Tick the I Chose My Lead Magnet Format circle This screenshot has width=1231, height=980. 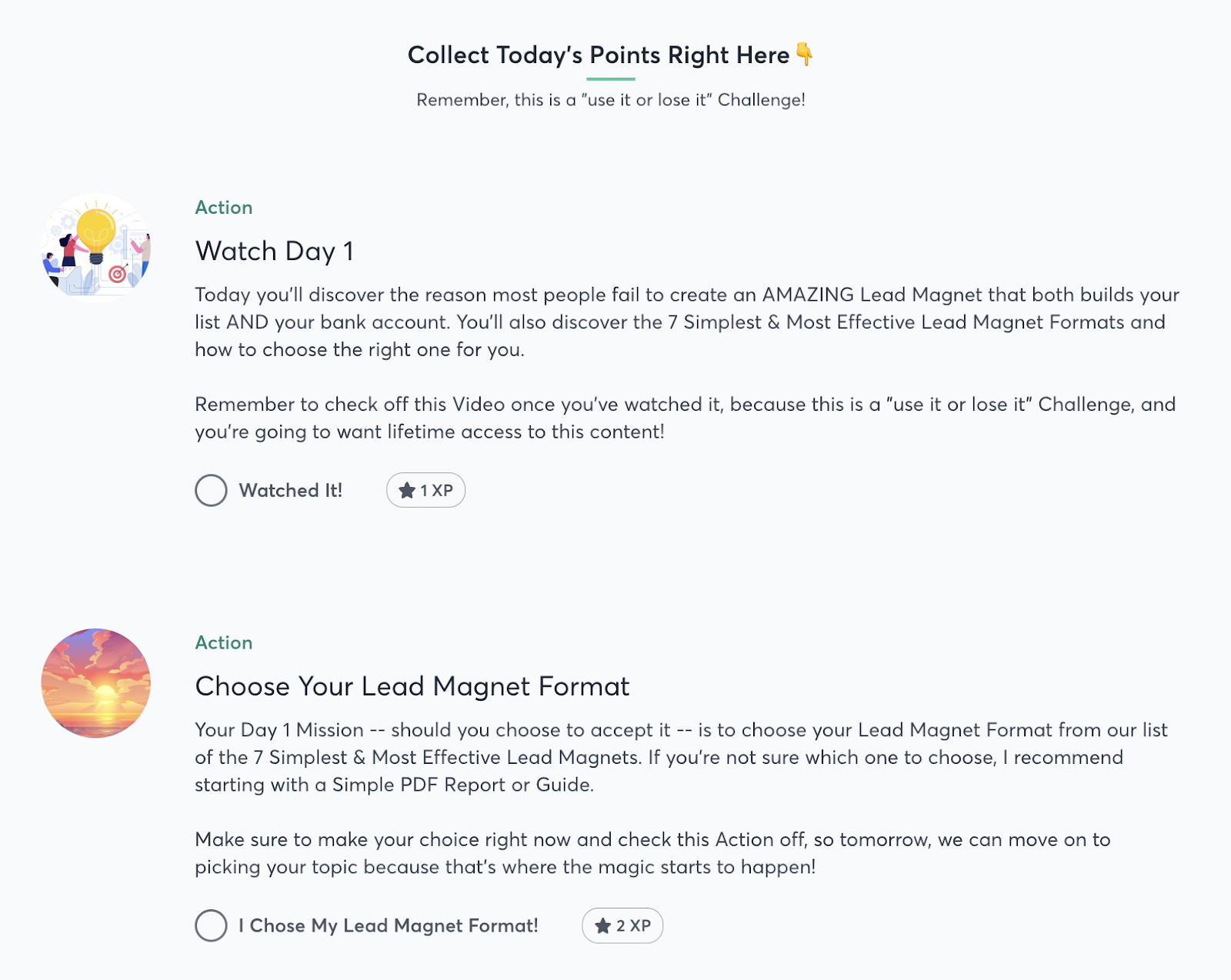coord(211,925)
